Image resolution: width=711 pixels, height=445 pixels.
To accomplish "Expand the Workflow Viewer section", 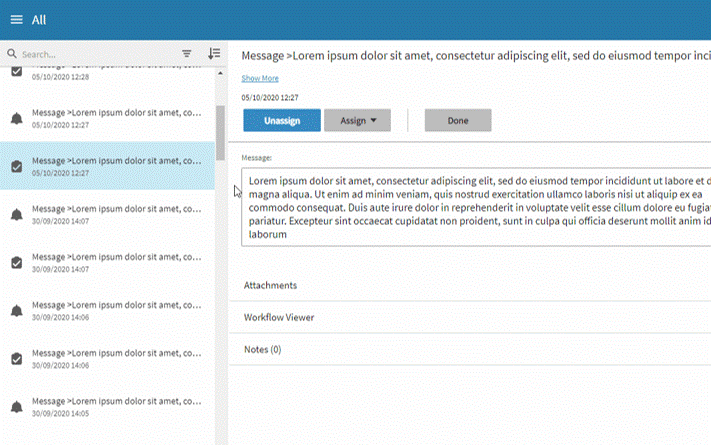I will [x=279, y=317].
